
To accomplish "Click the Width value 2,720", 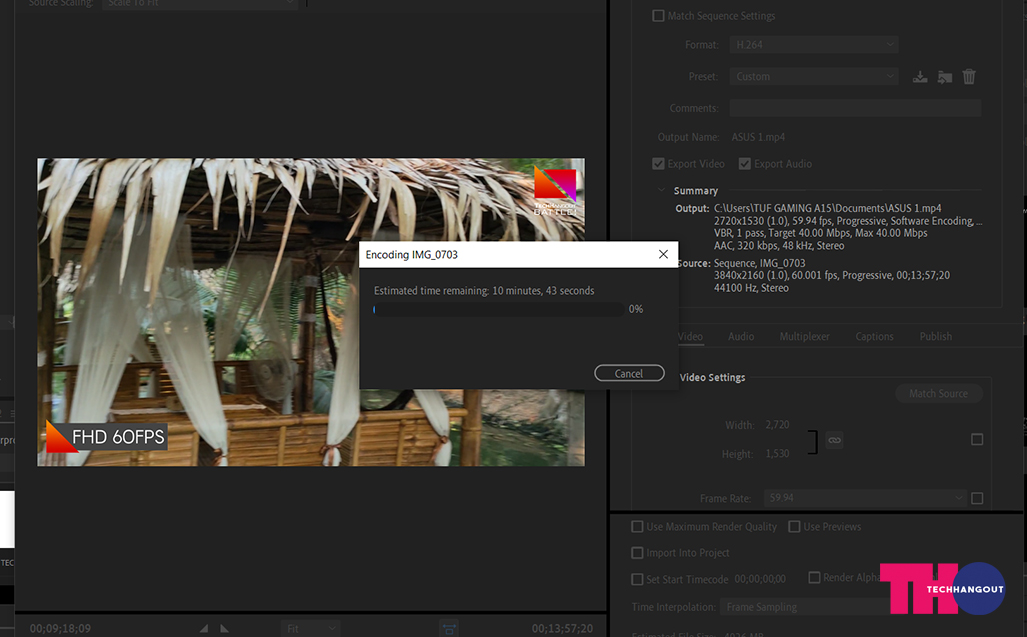I will click(777, 425).
